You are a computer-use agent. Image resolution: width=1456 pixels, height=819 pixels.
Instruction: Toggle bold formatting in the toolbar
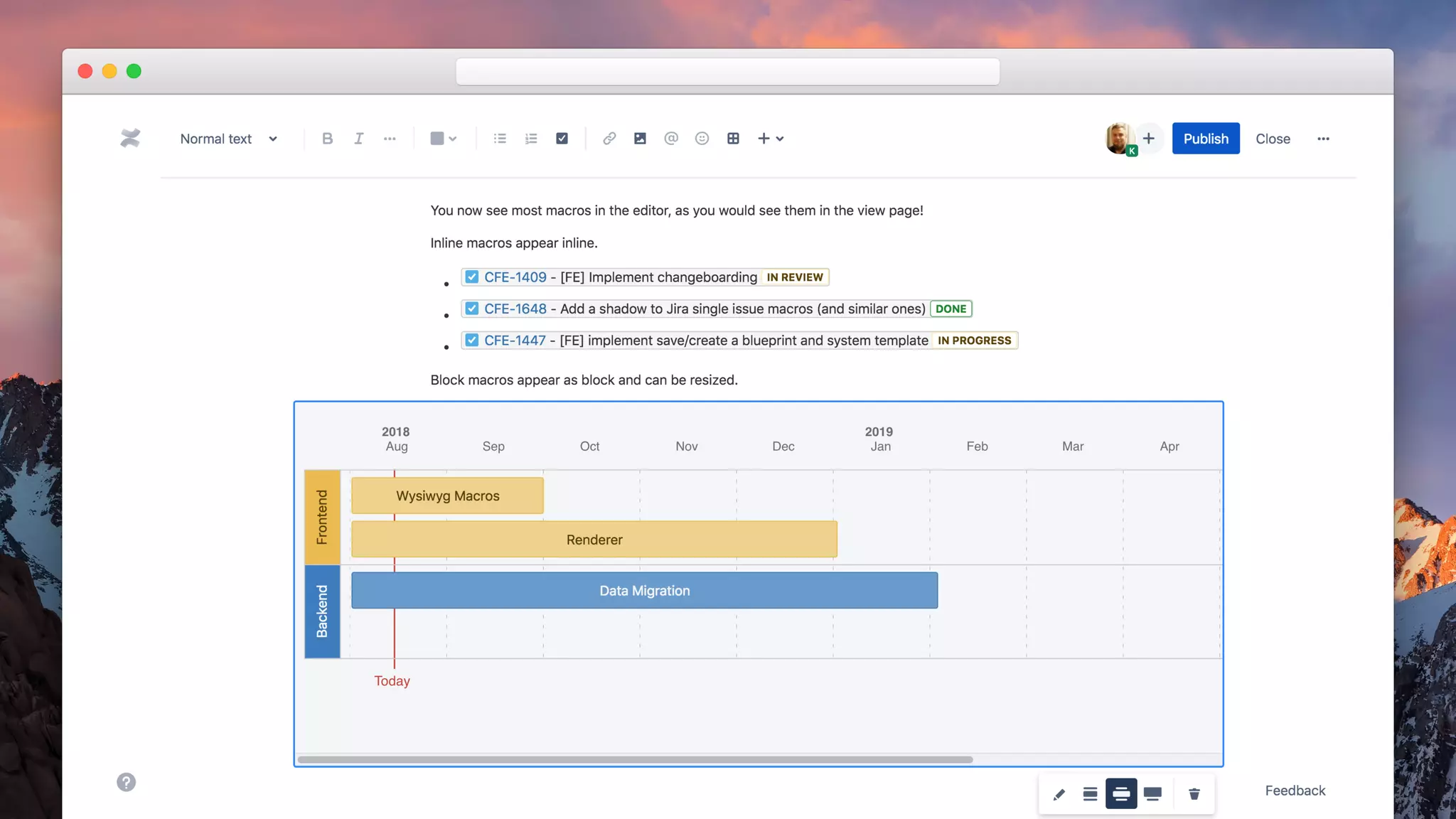point(327,139)
